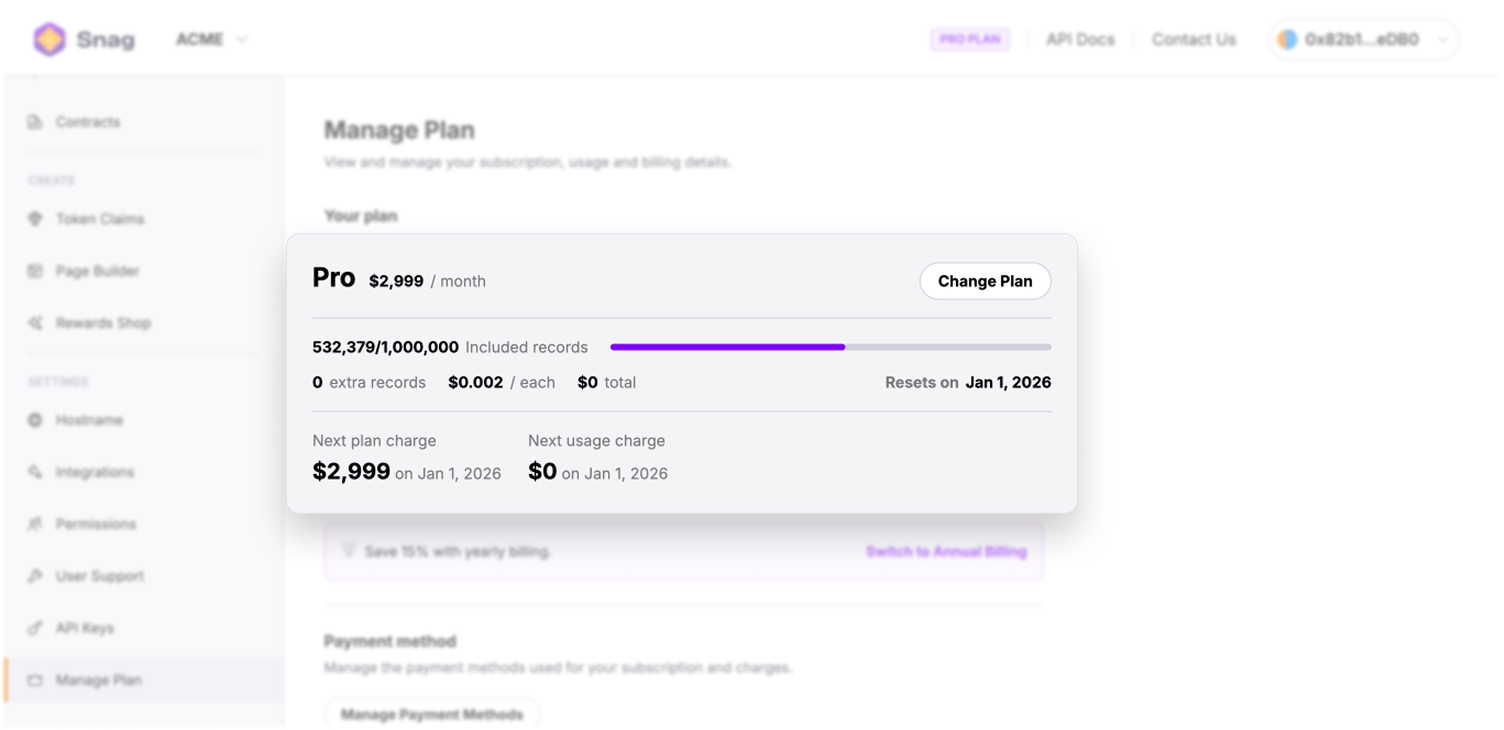Open the API Docs menu item

[x=1079, y=39]
